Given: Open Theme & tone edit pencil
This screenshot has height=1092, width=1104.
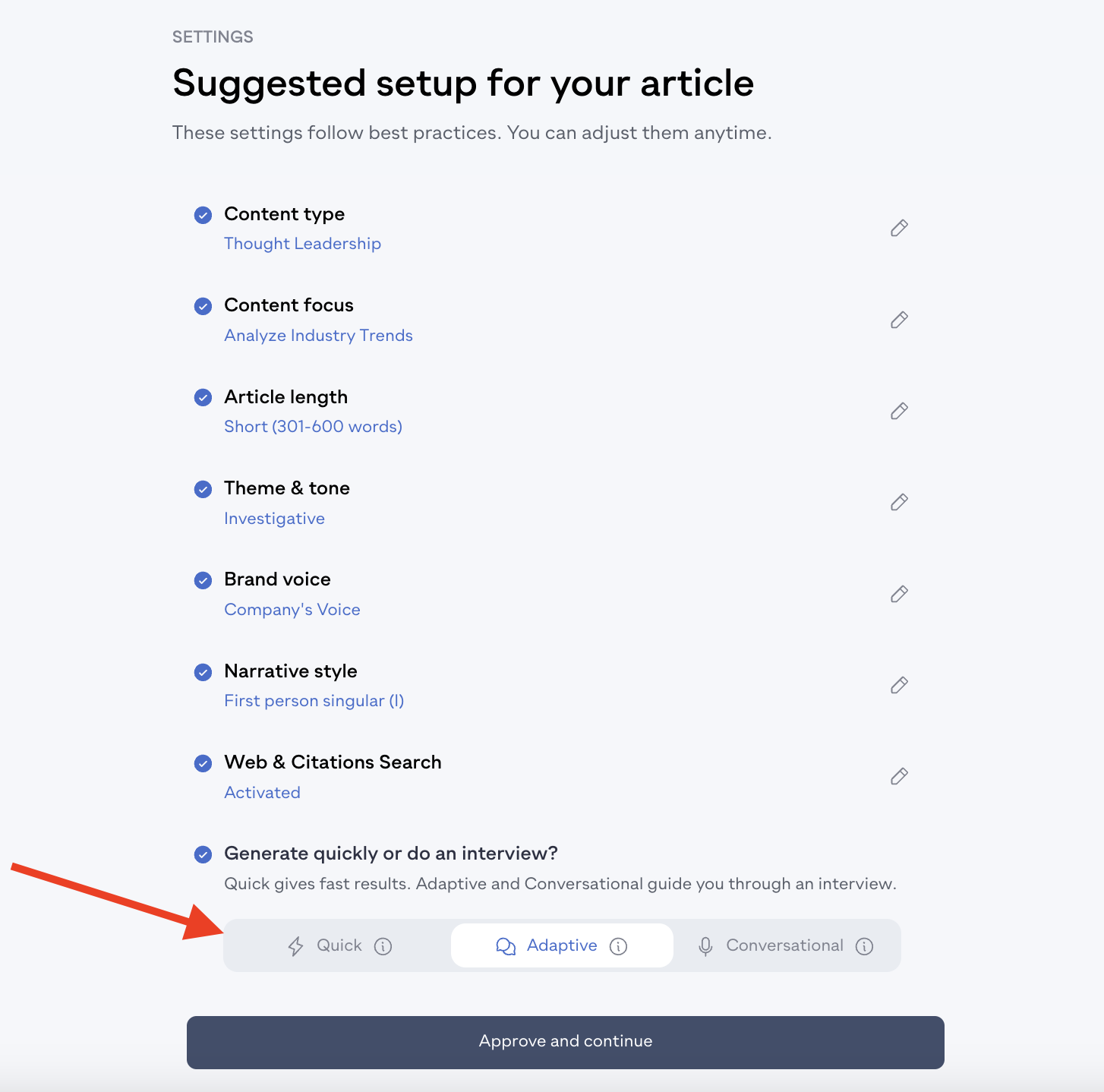Looking at the screenshot, I should pyautogui.click(x=899, y=502).
